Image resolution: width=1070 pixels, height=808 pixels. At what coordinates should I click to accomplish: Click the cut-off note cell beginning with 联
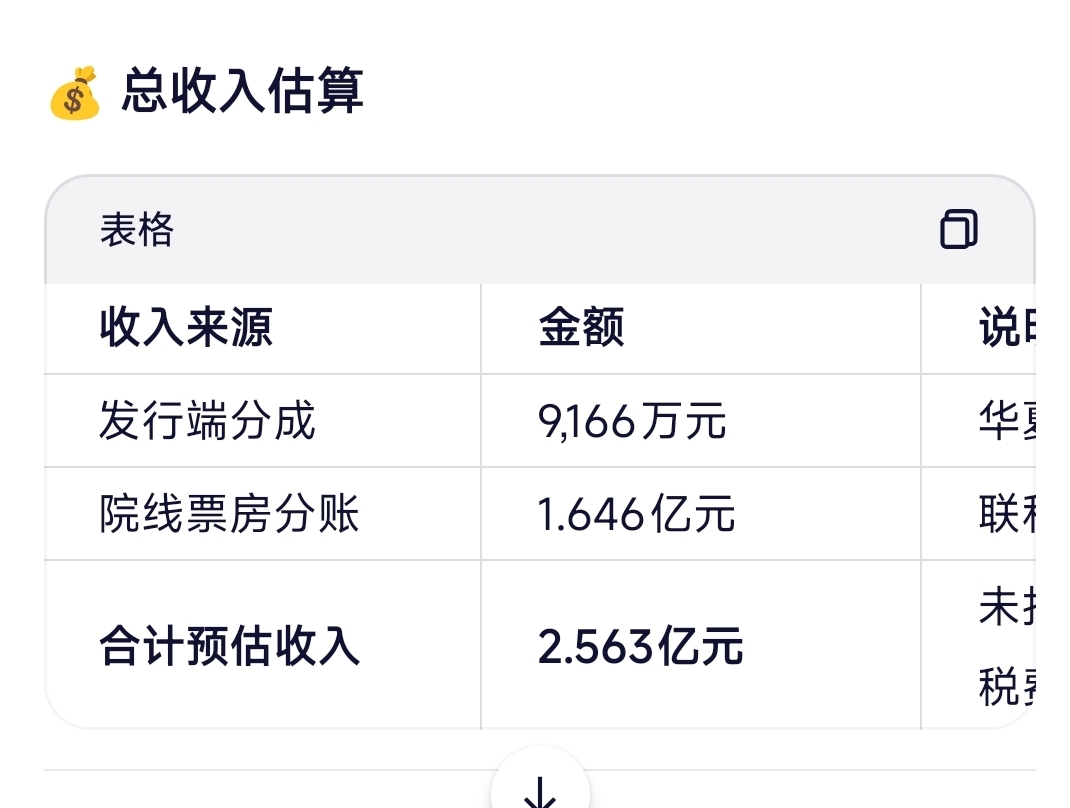click(x=1004, y=514)
